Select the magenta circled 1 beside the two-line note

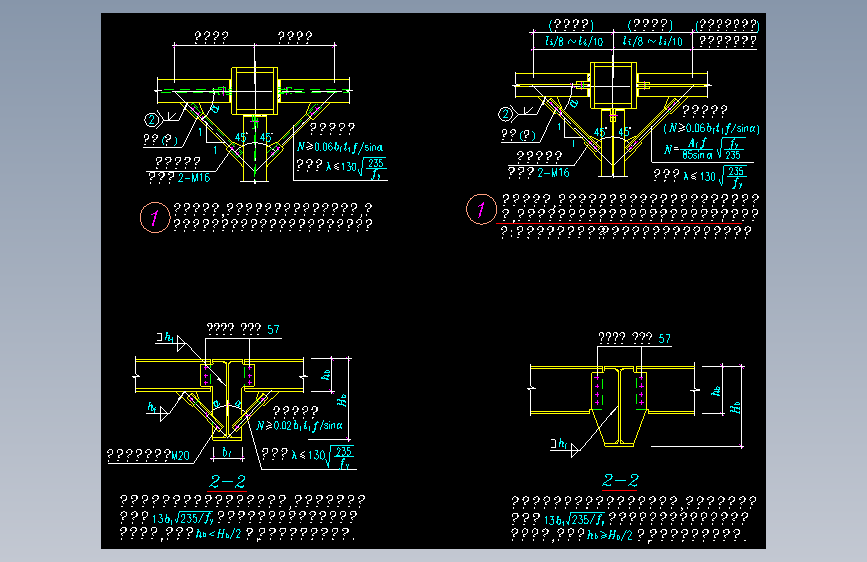point(155,217)
